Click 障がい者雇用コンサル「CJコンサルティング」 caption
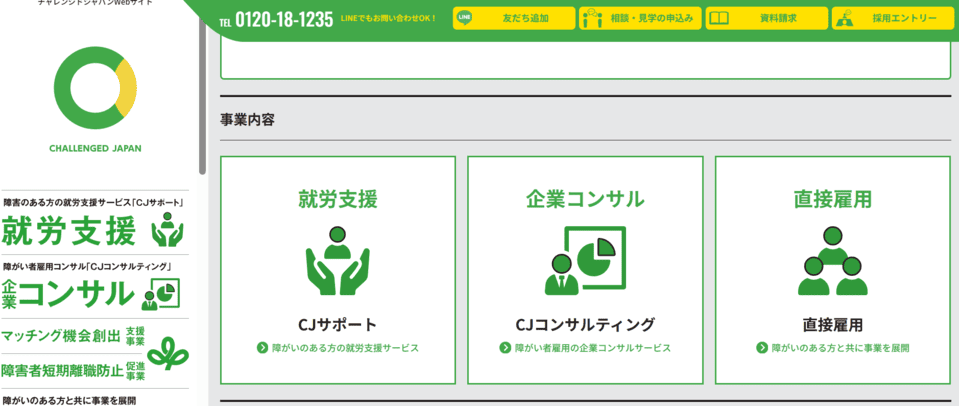Image resolution: width=959 pixels, height=406 pixels. tap(86, 267)
